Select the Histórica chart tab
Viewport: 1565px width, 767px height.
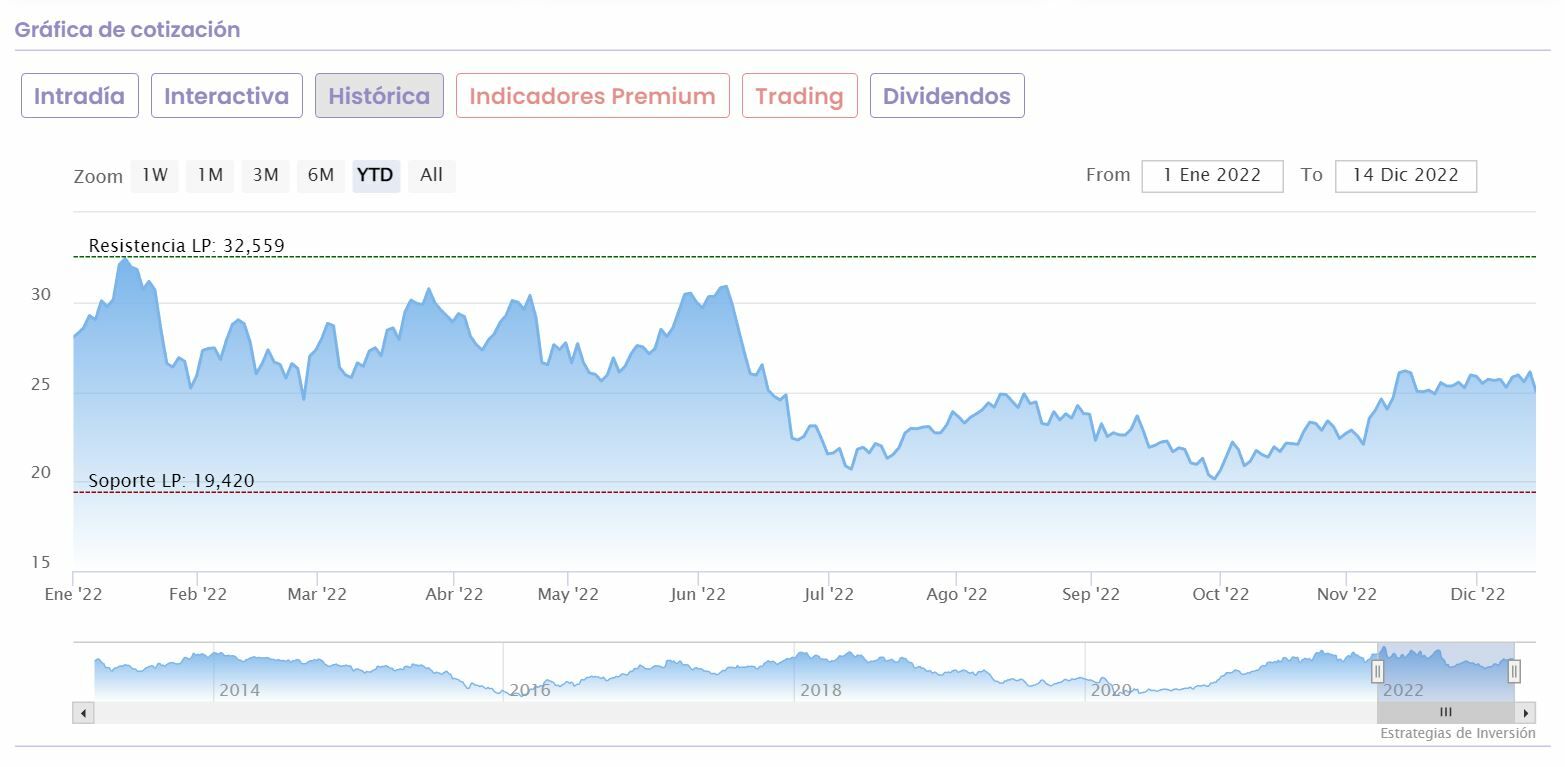379,96
